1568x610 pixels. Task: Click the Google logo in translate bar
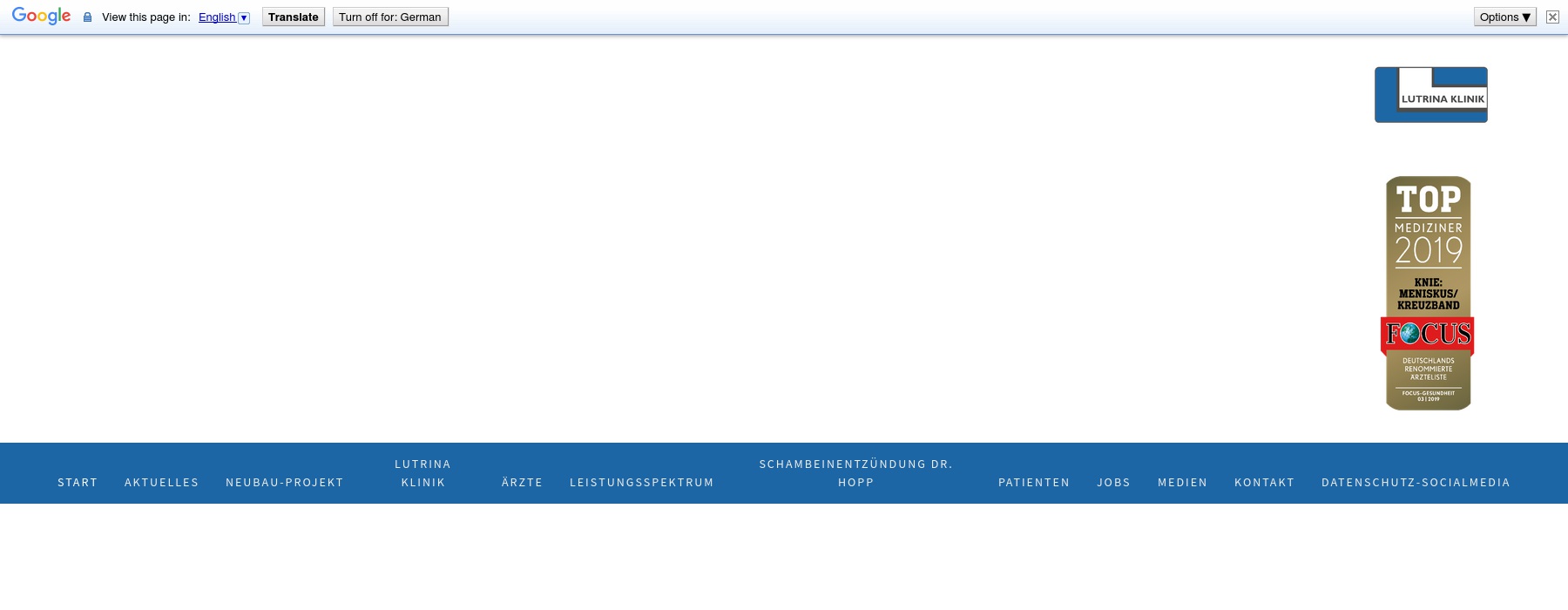(x=41, y=17)
